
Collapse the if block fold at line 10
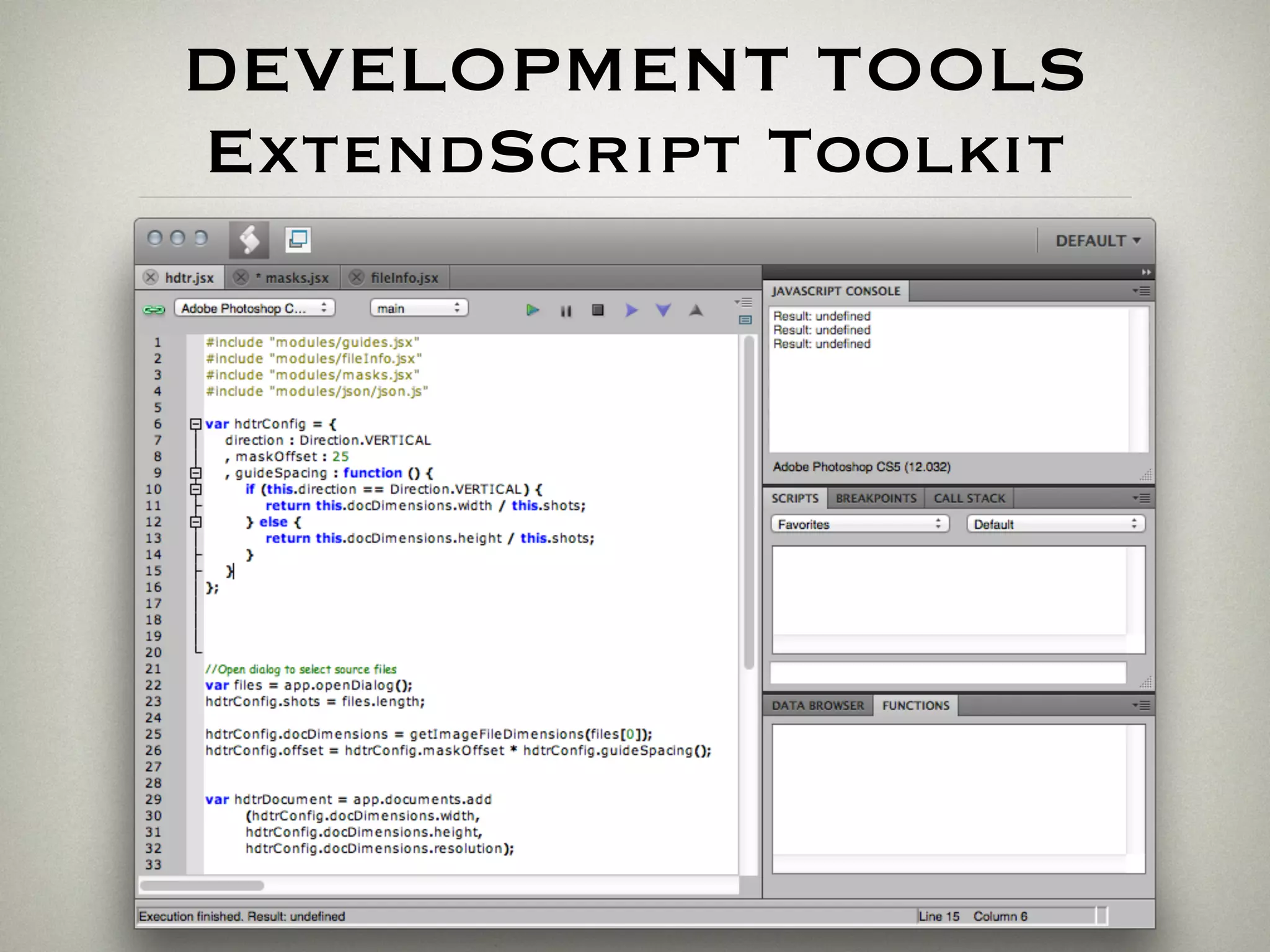click(x=195, y=489)
